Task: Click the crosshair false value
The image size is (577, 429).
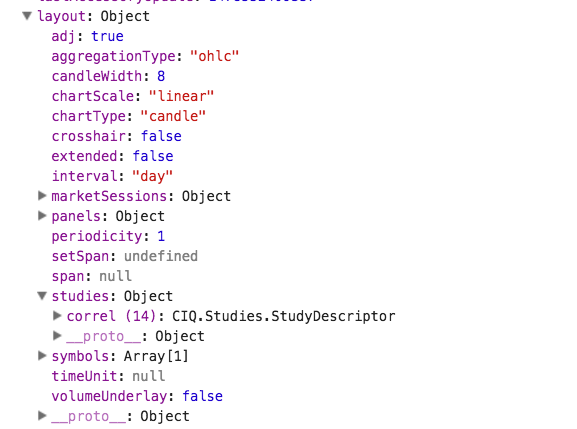Action: [161, 136]
